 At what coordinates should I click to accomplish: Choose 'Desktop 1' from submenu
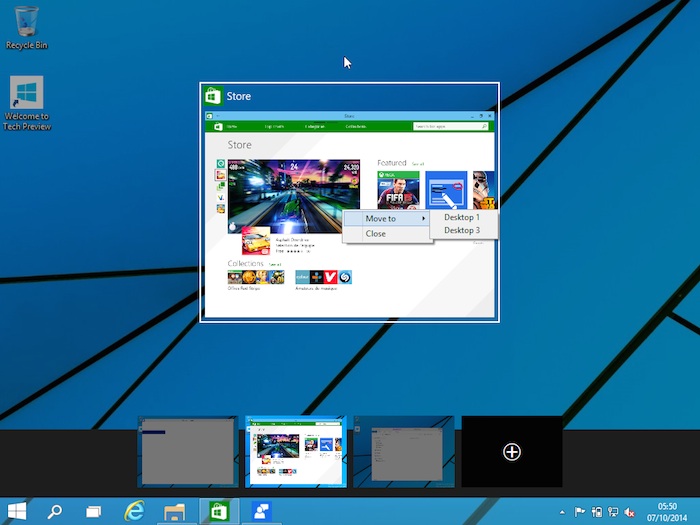click(462, 217)
